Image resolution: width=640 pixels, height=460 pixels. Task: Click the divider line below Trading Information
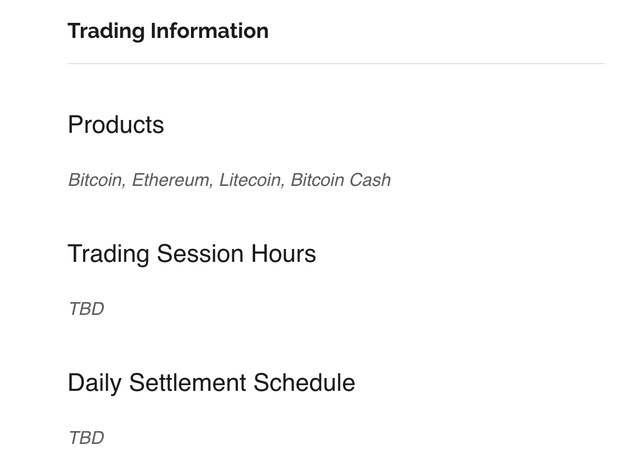click(336, 64)
